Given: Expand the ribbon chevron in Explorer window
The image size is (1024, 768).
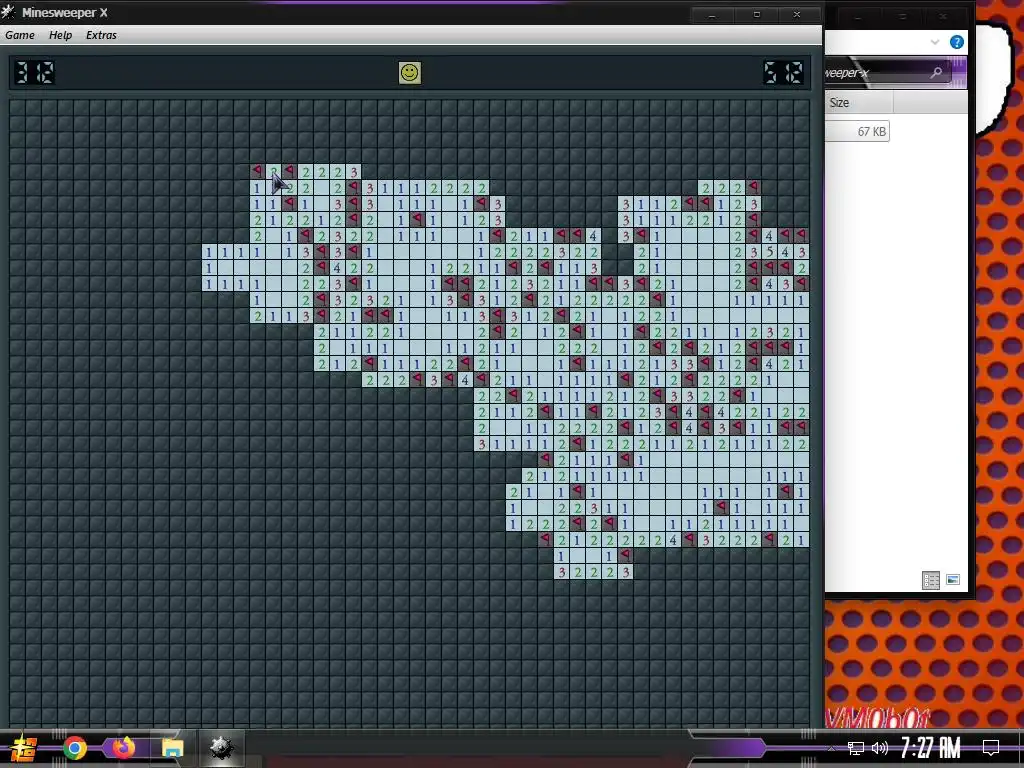Looking at the screenshot, I should pyautogui.click(x=935, y=42).
